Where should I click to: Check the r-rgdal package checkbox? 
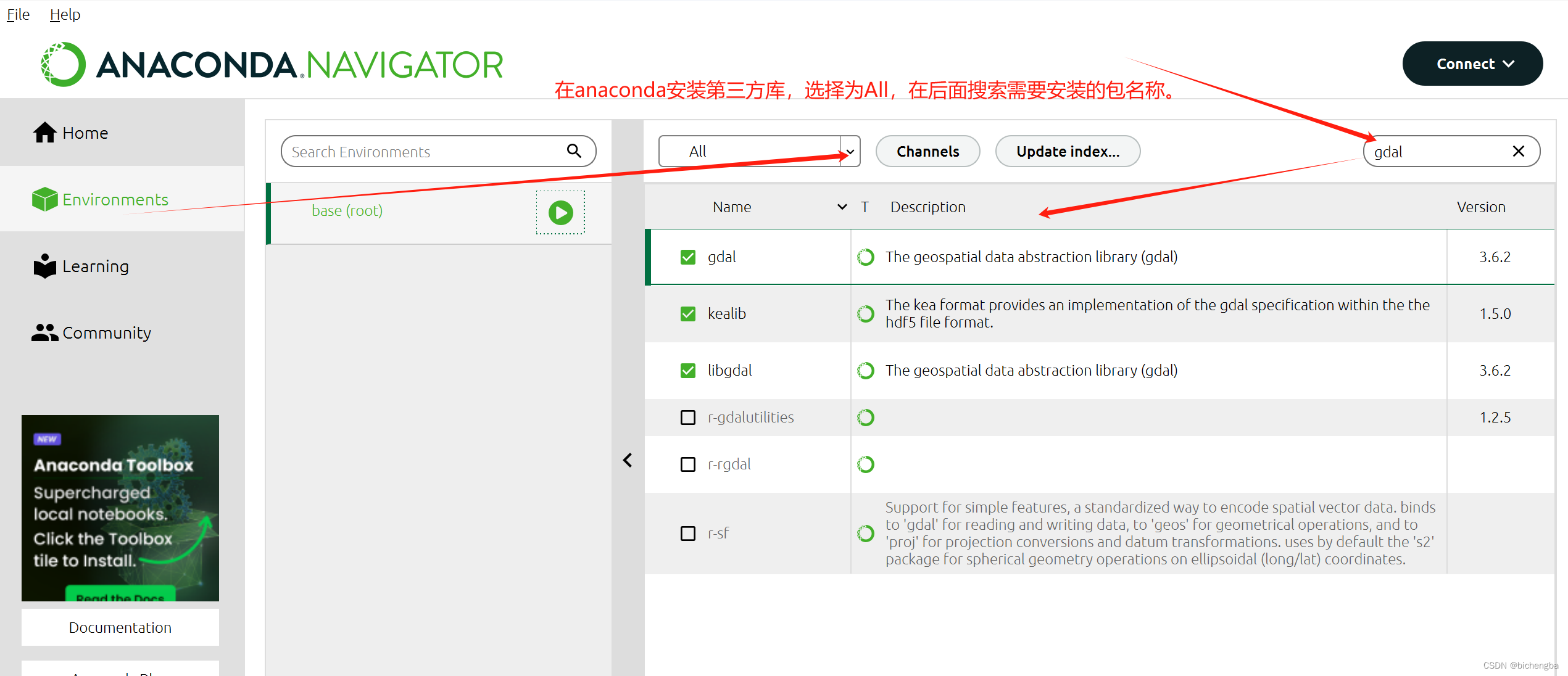687,464
